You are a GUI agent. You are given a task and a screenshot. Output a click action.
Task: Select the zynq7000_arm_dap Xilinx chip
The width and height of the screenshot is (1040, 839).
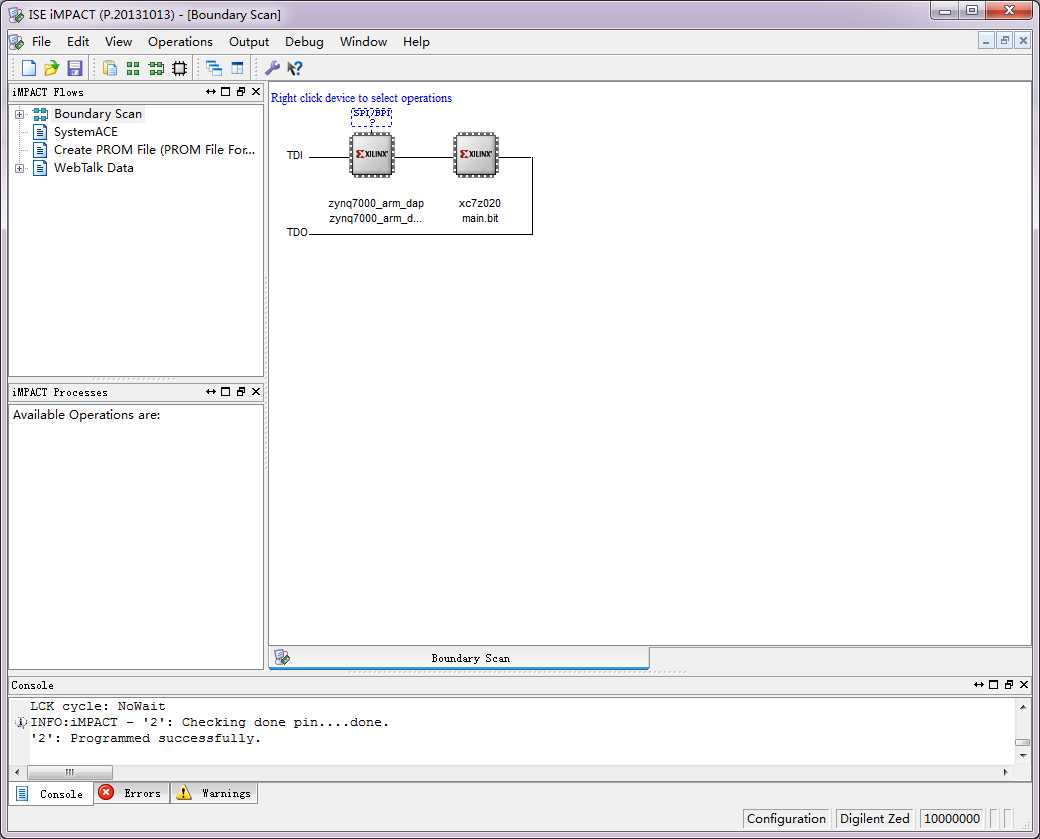(x=371, y=155)
